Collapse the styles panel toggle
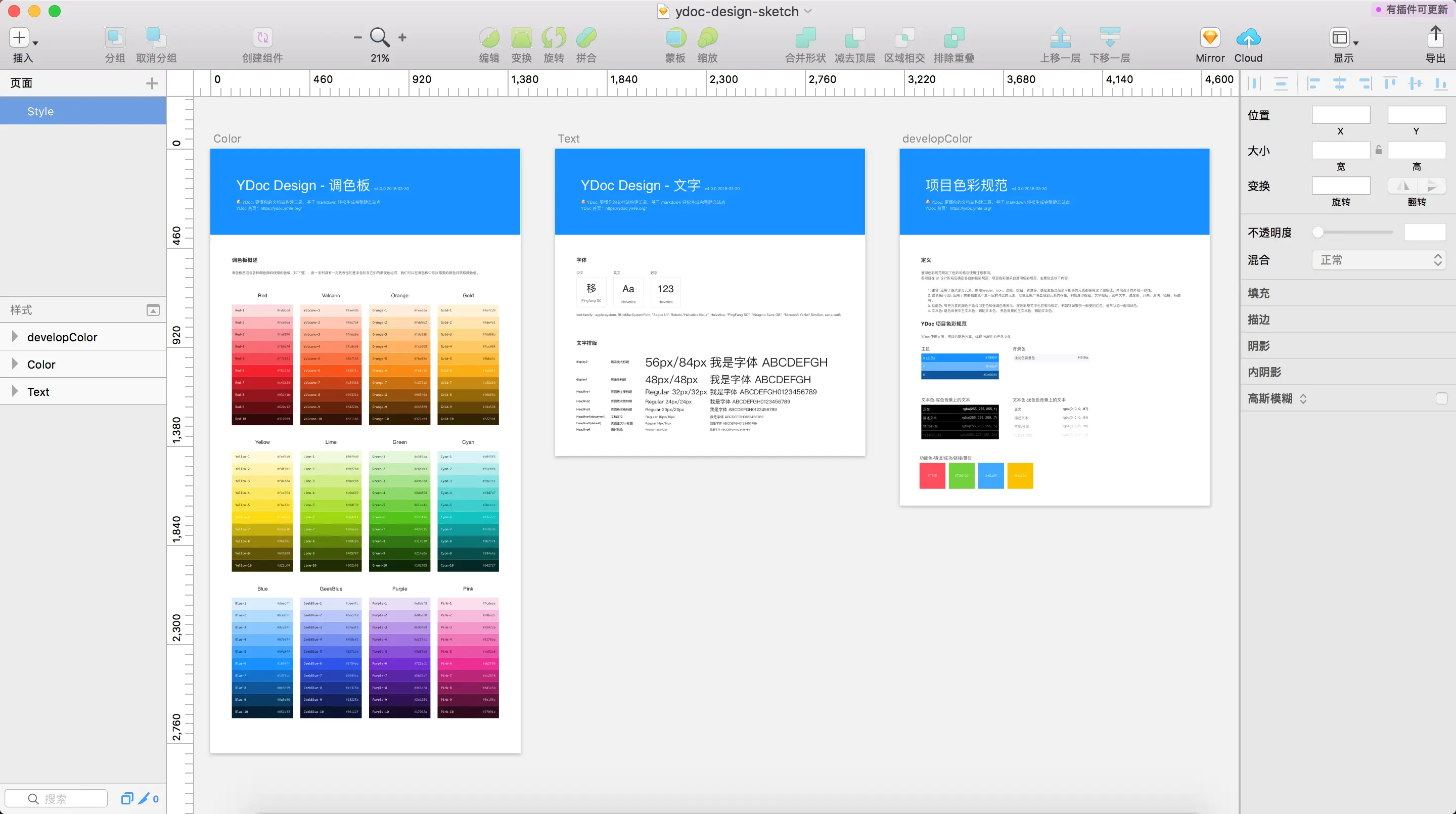The height and width of the screenshot is (814, 1456). point(153,310)
